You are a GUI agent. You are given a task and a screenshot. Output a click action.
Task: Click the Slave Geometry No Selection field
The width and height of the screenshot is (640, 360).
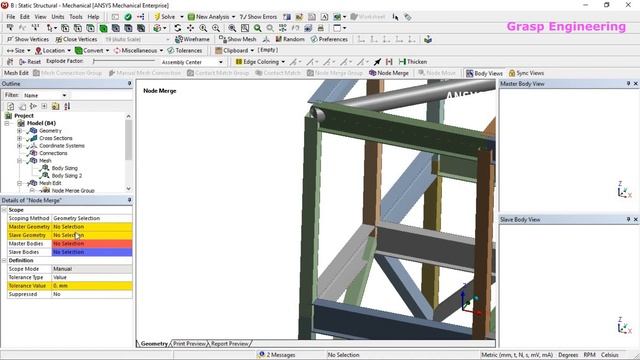pos(92,235)
